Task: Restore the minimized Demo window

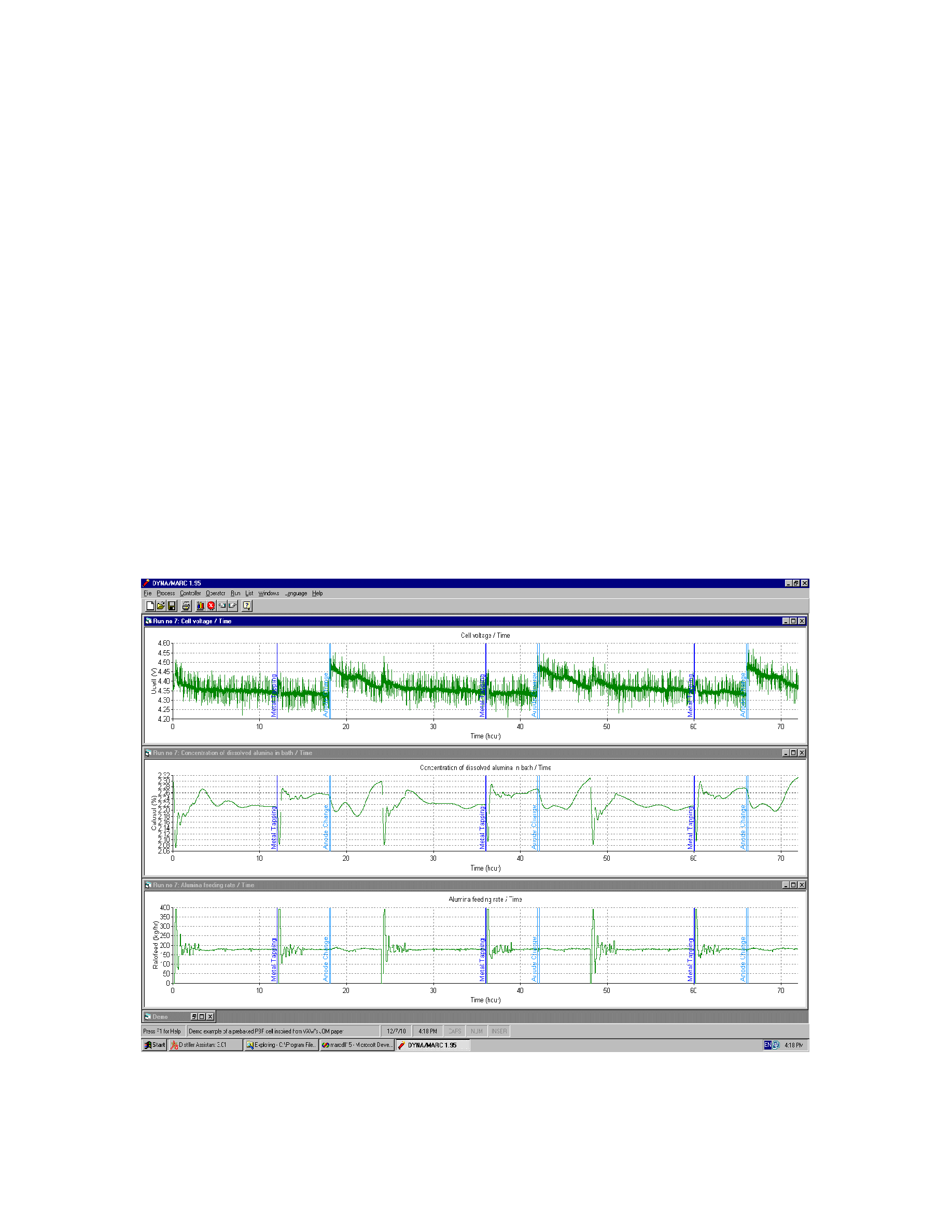Action: (x=194, y=1017)
